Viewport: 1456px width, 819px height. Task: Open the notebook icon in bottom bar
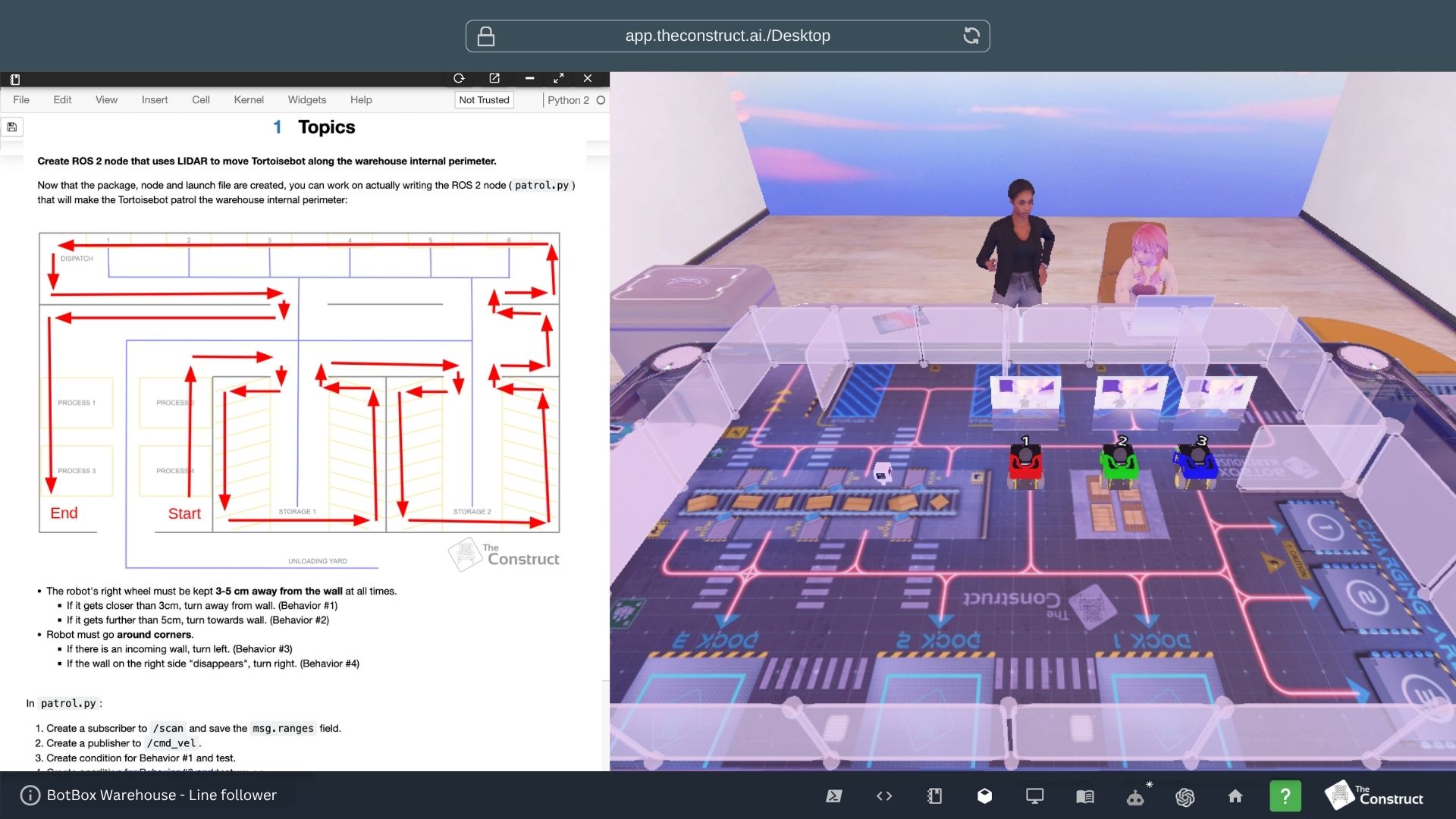[934, 795]
